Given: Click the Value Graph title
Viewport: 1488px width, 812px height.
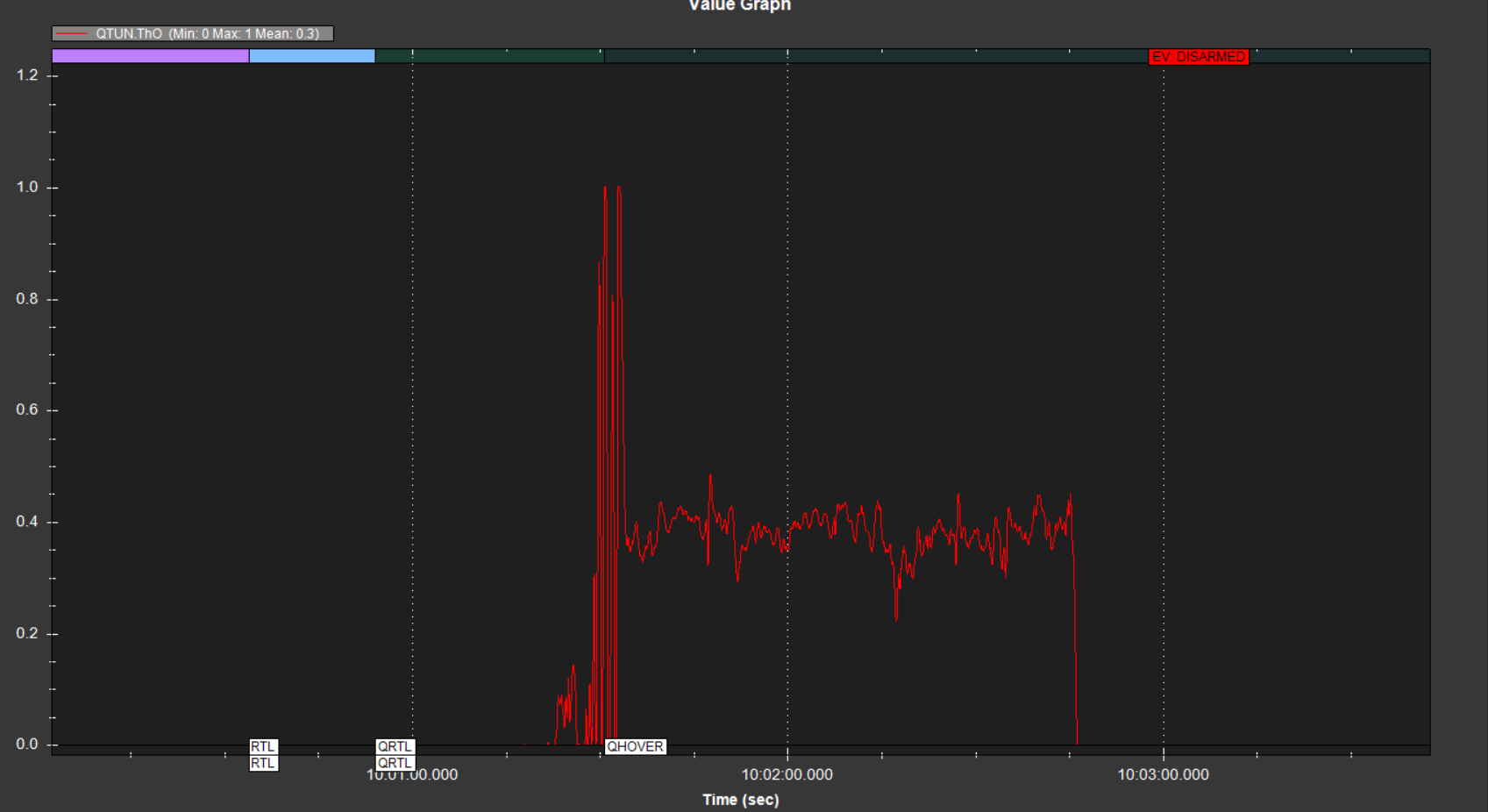Looking at the screenshot, I should tap(739, 6).
